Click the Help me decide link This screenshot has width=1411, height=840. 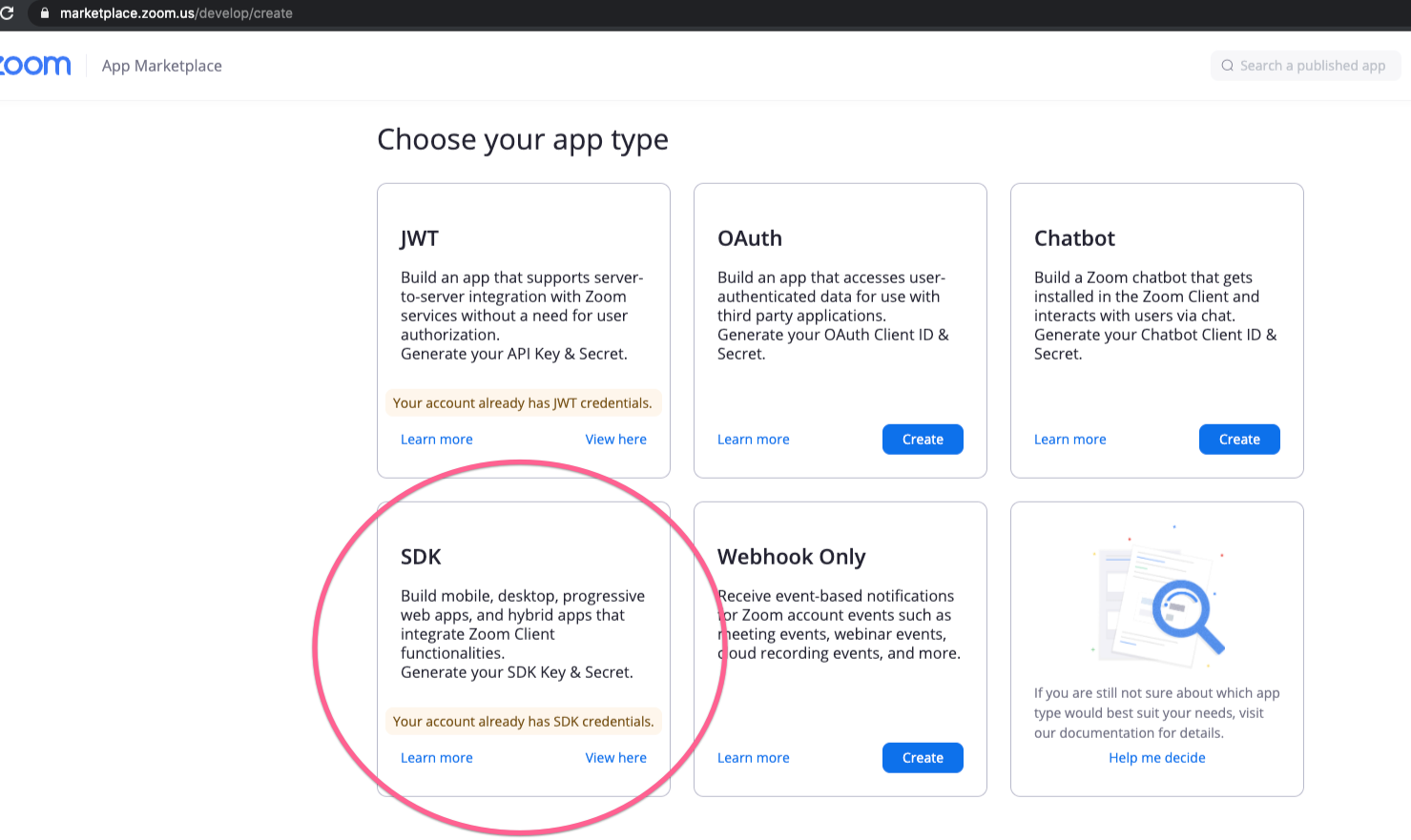point(1157,758)
